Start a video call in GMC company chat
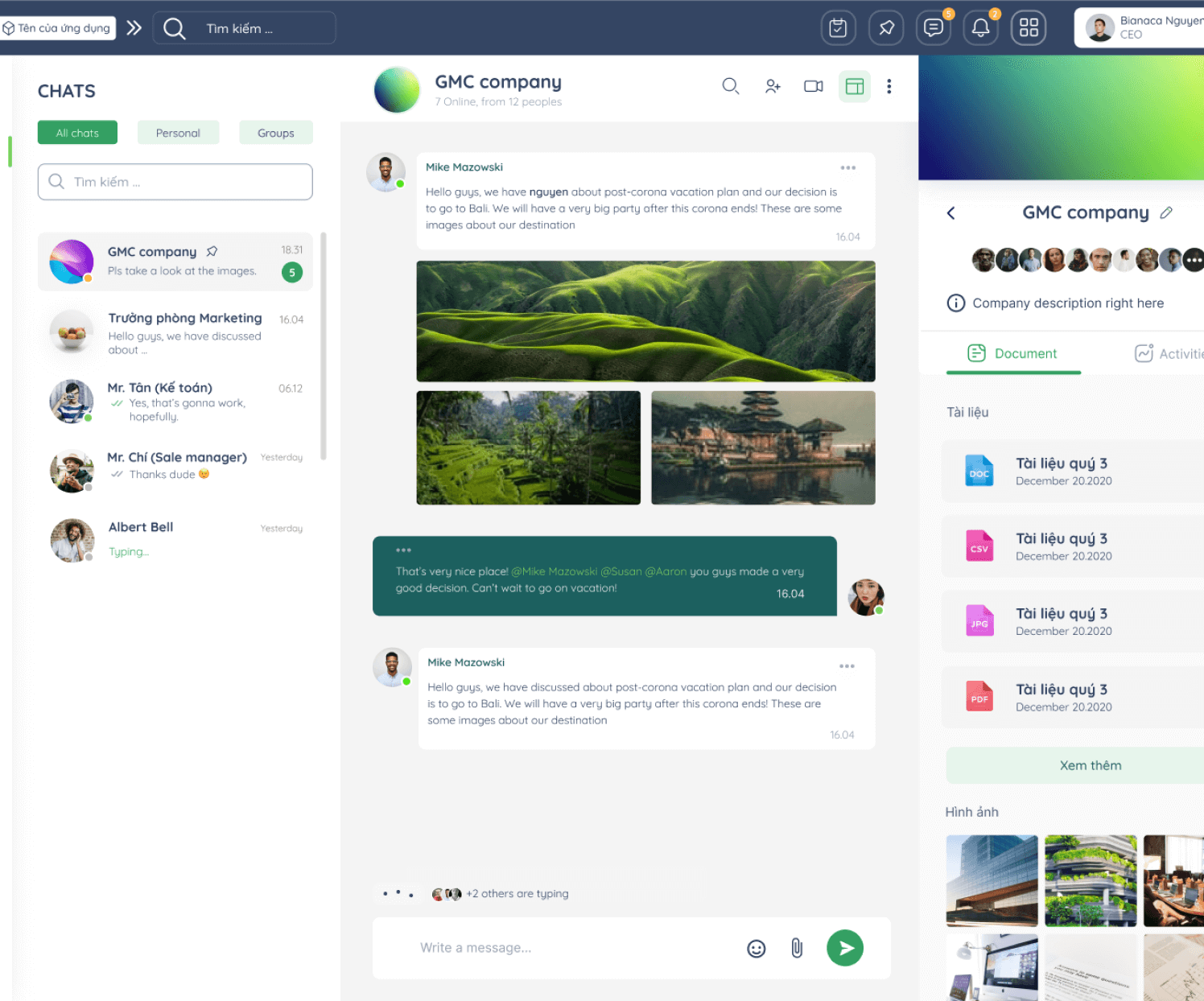 tap(813, 86)
